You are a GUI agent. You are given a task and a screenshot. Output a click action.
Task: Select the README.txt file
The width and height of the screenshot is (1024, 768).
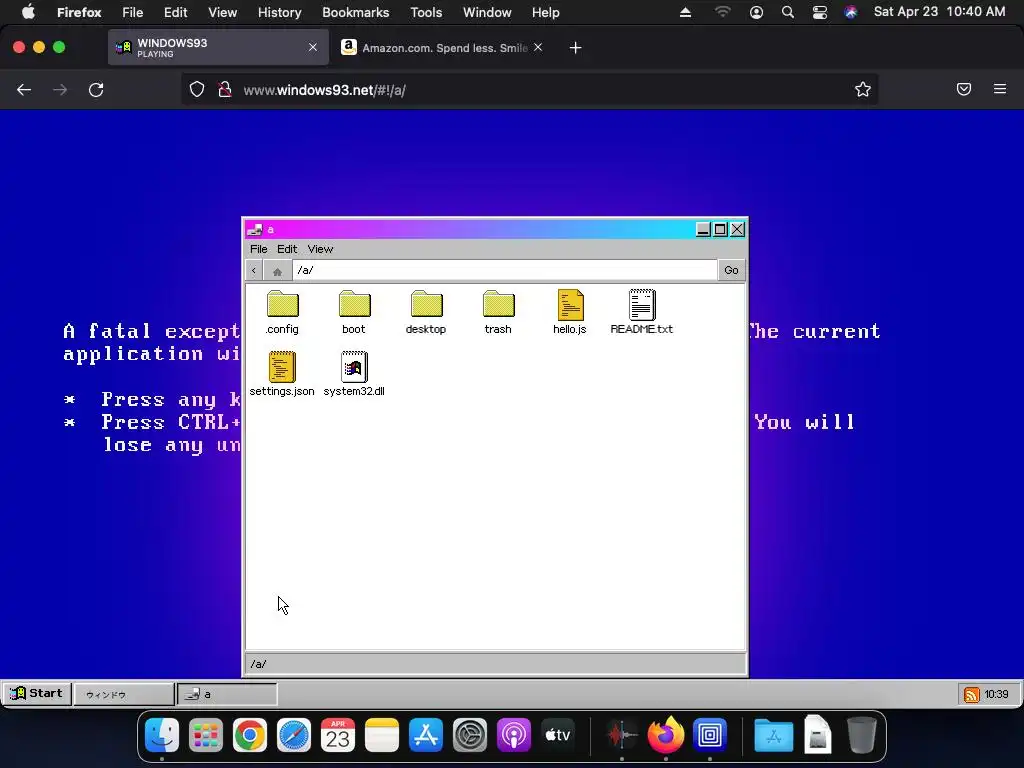pyautogui.click(x=642, y=313)
